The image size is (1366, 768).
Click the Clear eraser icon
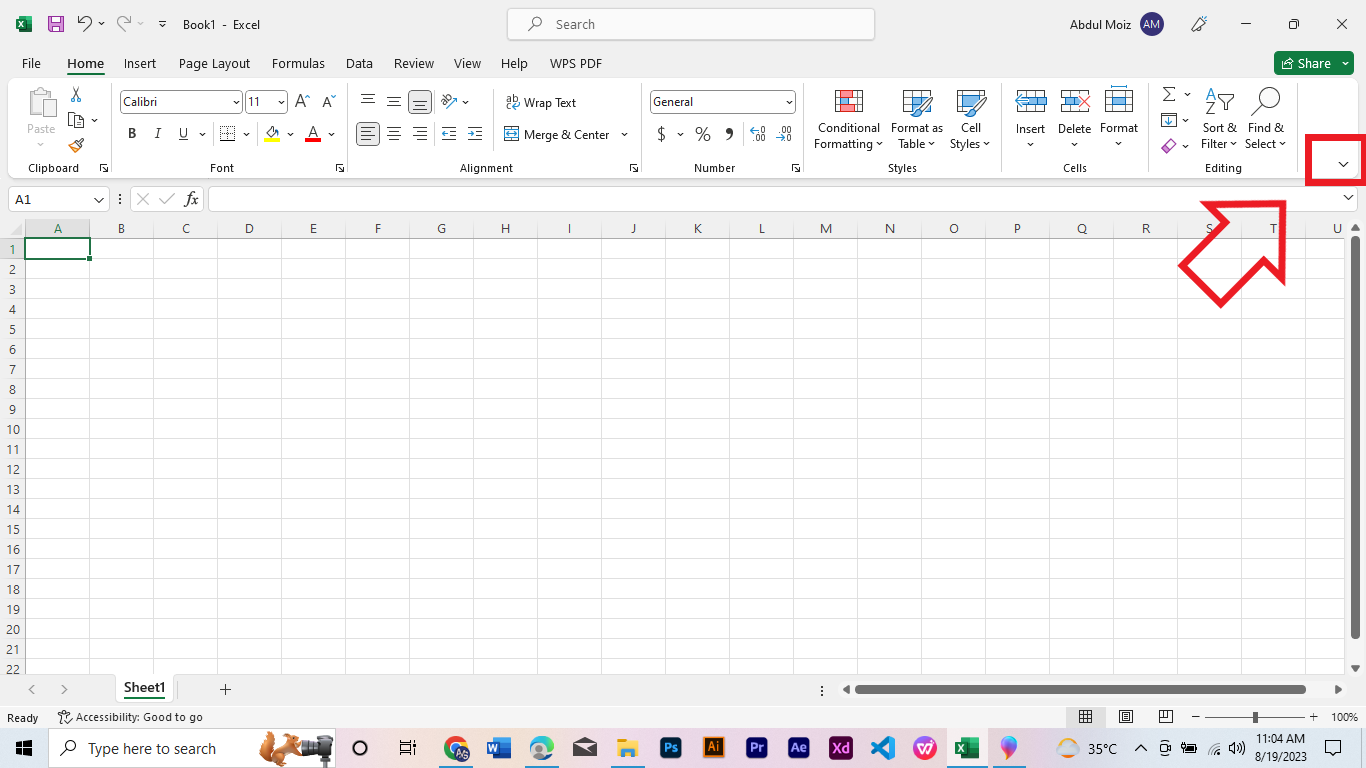coord(1169,146)
